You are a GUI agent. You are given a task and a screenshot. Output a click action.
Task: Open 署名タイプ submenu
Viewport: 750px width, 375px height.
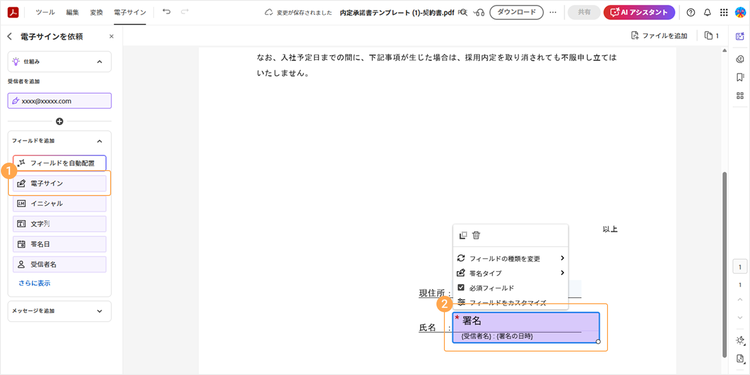(x=511, y=273)
